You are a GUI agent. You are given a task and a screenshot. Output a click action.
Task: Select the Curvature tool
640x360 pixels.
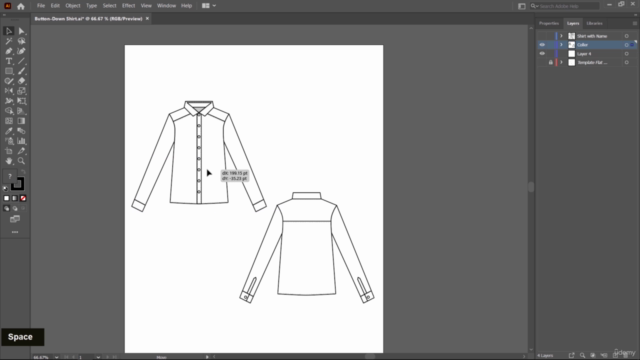coord(21,51)
